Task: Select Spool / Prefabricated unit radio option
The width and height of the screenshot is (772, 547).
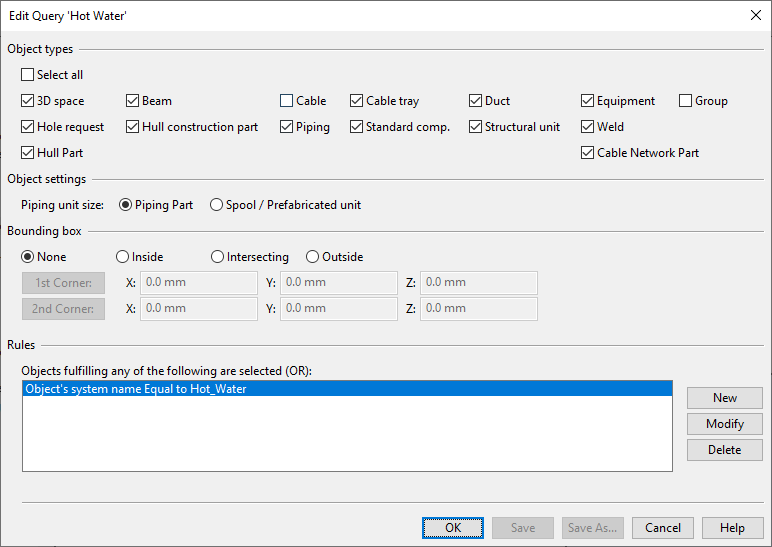Action: point(217,205)
